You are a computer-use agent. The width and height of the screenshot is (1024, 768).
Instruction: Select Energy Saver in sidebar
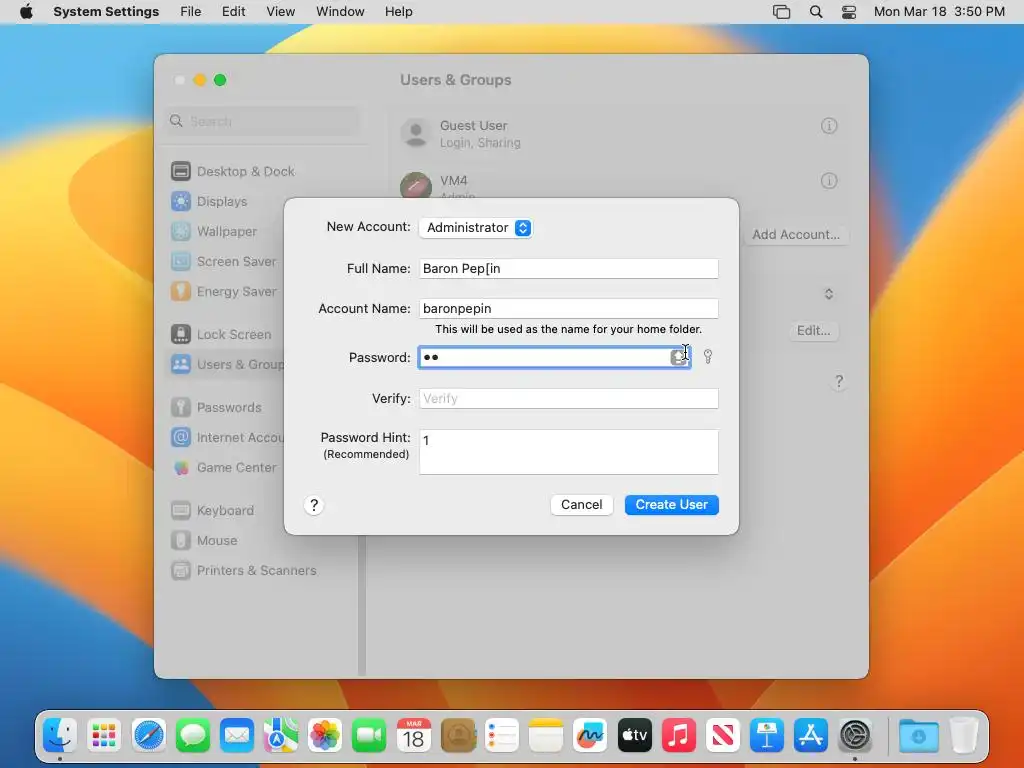point(224,291)
